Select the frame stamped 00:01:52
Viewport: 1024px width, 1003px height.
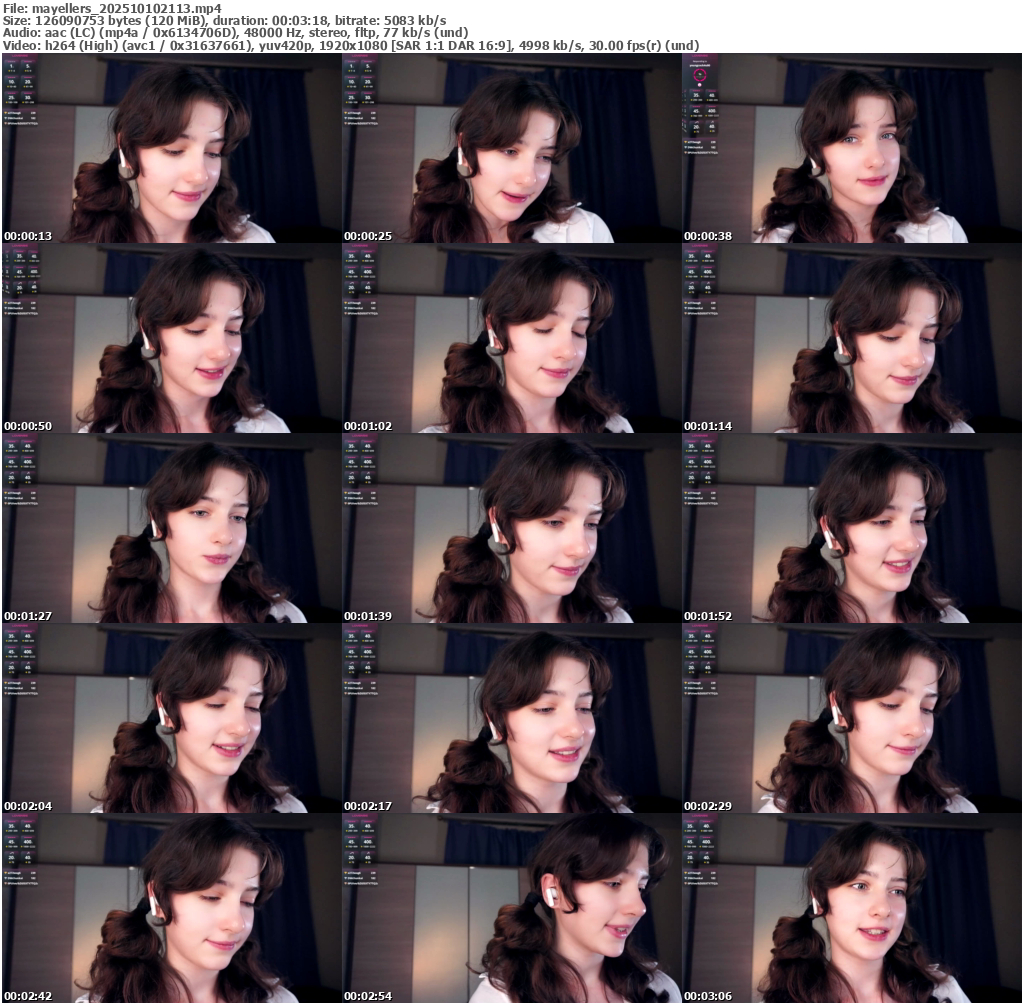pyautogui.click(x=851, y=528)
